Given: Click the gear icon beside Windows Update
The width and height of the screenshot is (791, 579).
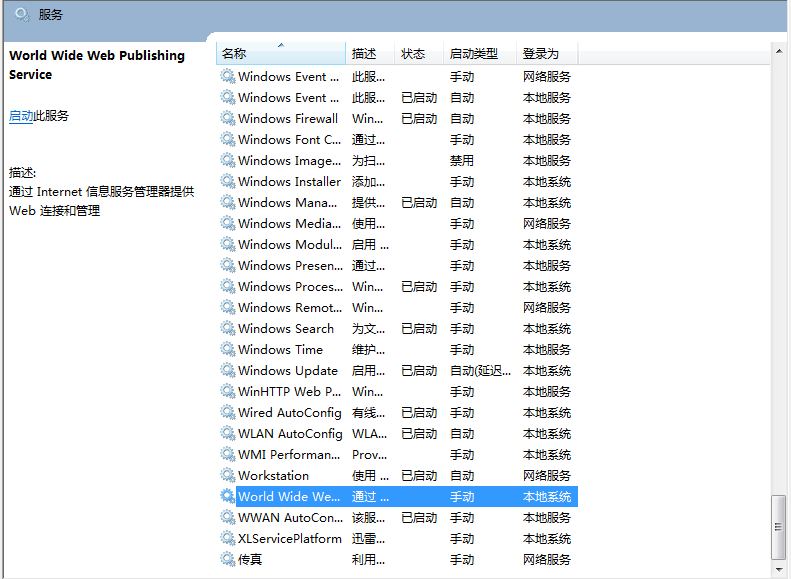Looking at the screenshot, I should tap(228, 371).
